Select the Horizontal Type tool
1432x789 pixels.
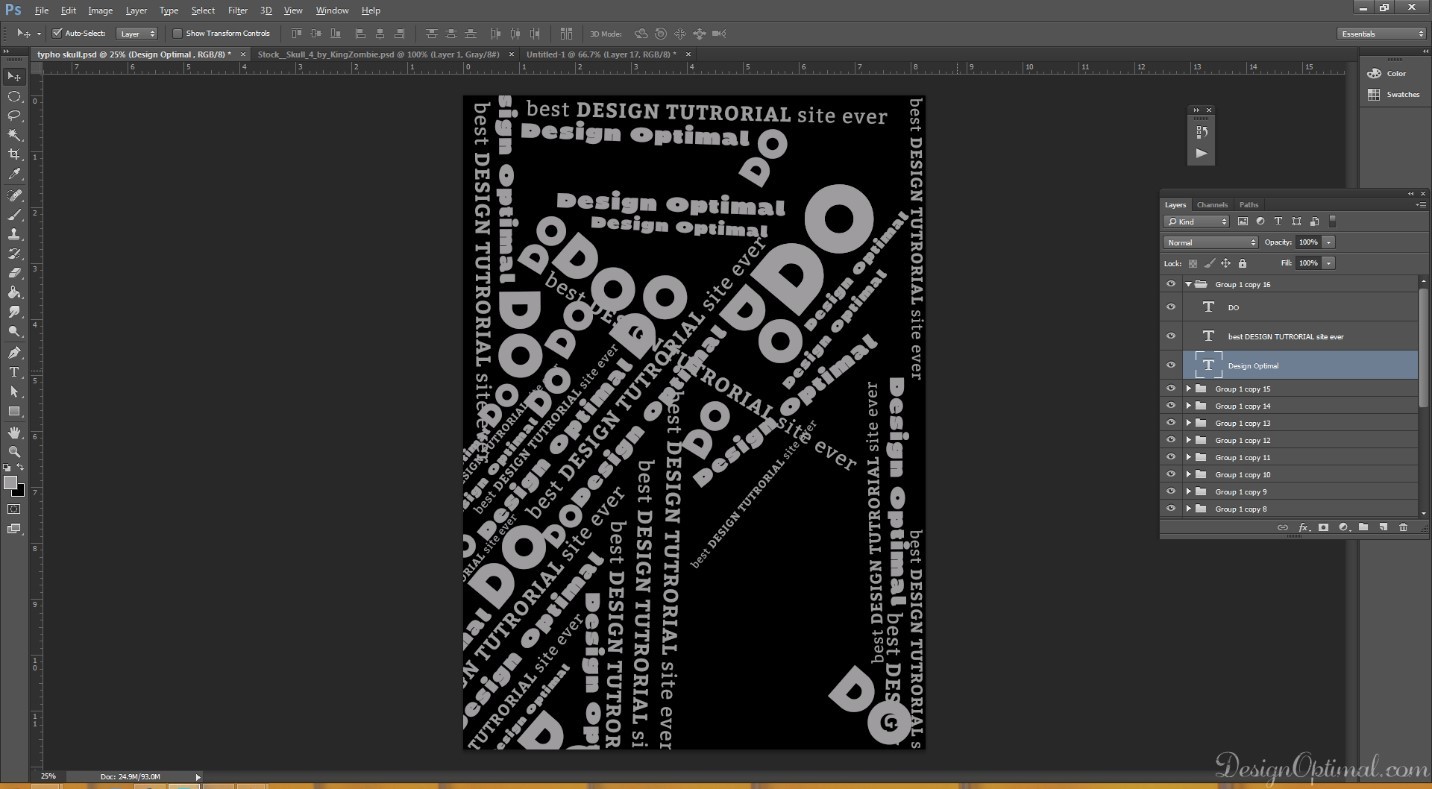tap(14, 372)
